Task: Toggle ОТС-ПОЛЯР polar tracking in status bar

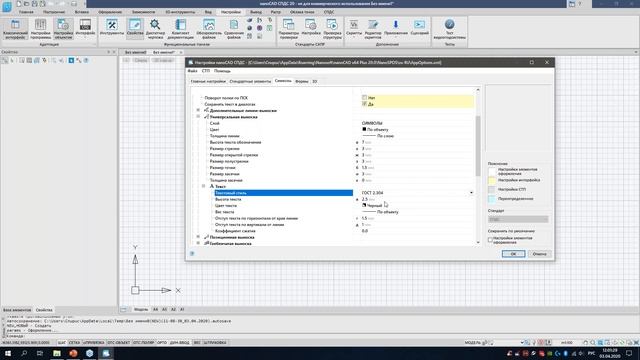Action: coord(143,342)
